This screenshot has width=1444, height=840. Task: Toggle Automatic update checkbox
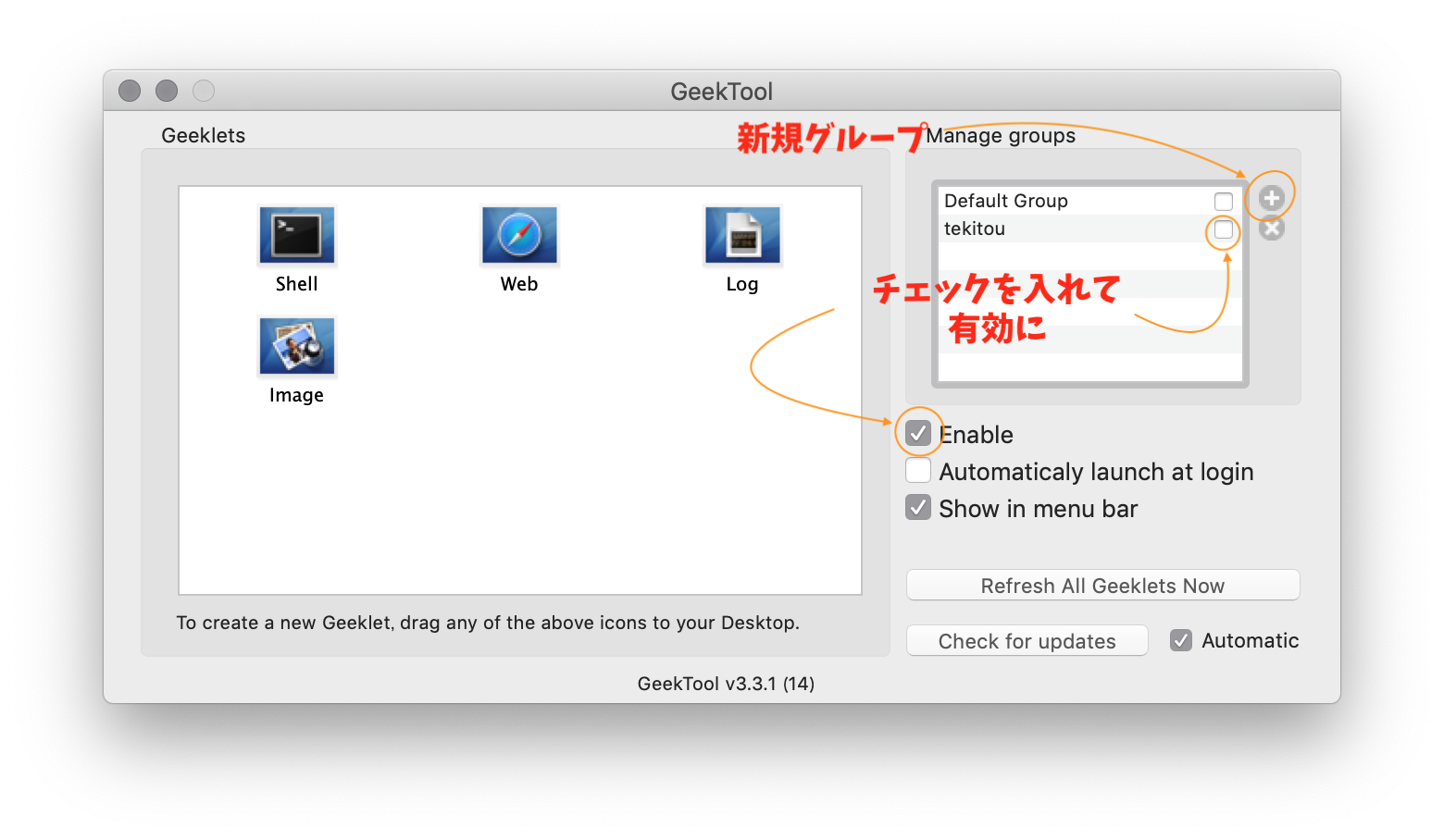tap(1181, 640)
